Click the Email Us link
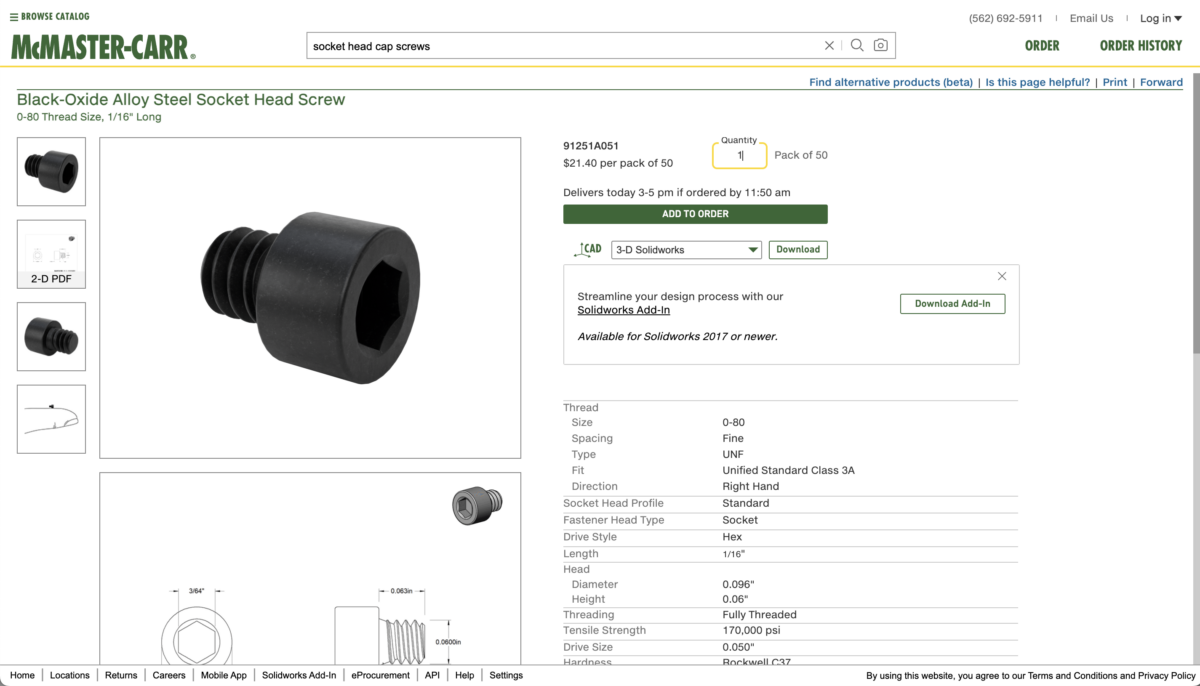The height and width of the screenshot is (686, 1200). coord(1091,18)
